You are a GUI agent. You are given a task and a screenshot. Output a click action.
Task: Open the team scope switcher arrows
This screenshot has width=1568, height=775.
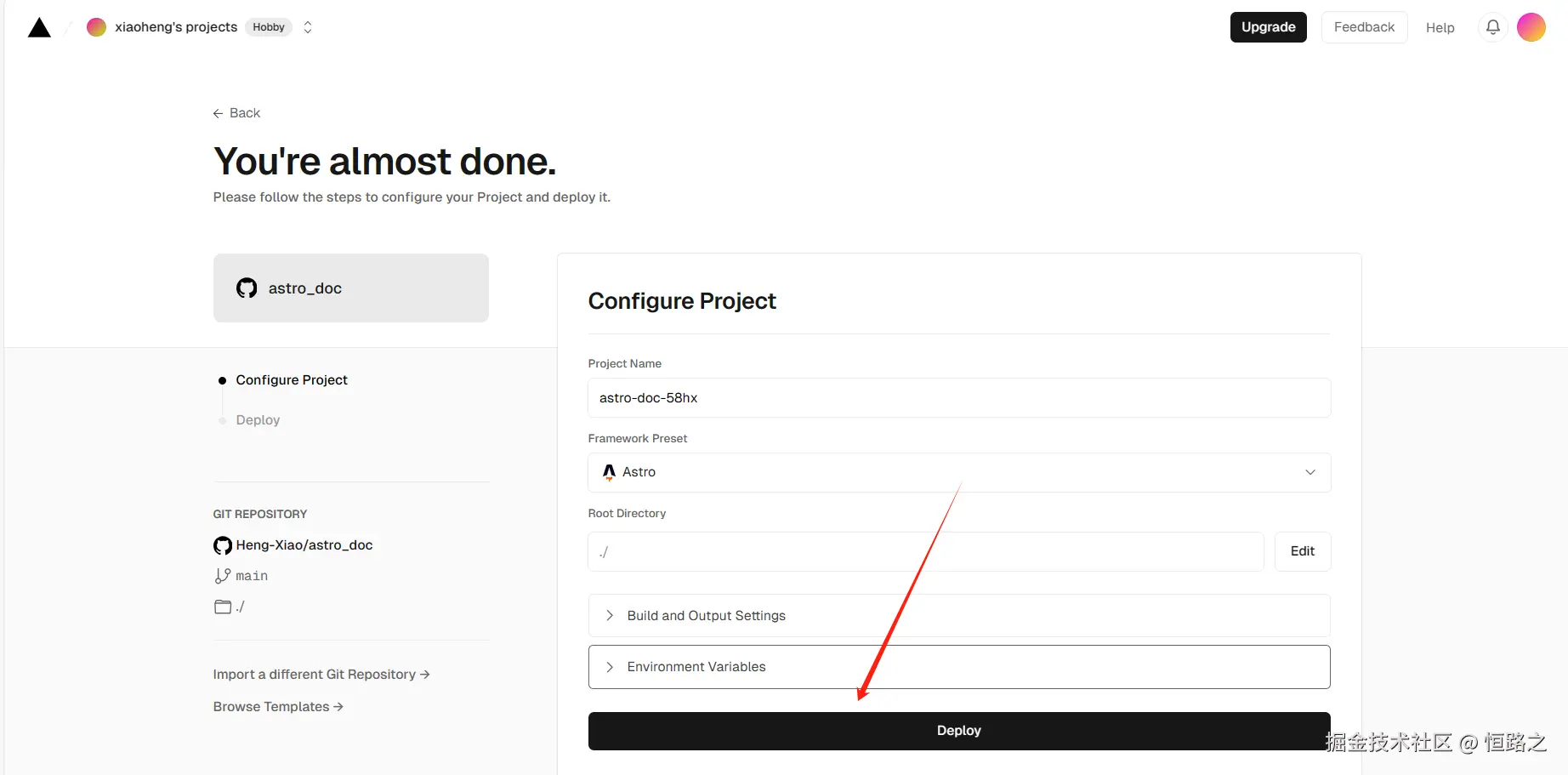point(308,27)
